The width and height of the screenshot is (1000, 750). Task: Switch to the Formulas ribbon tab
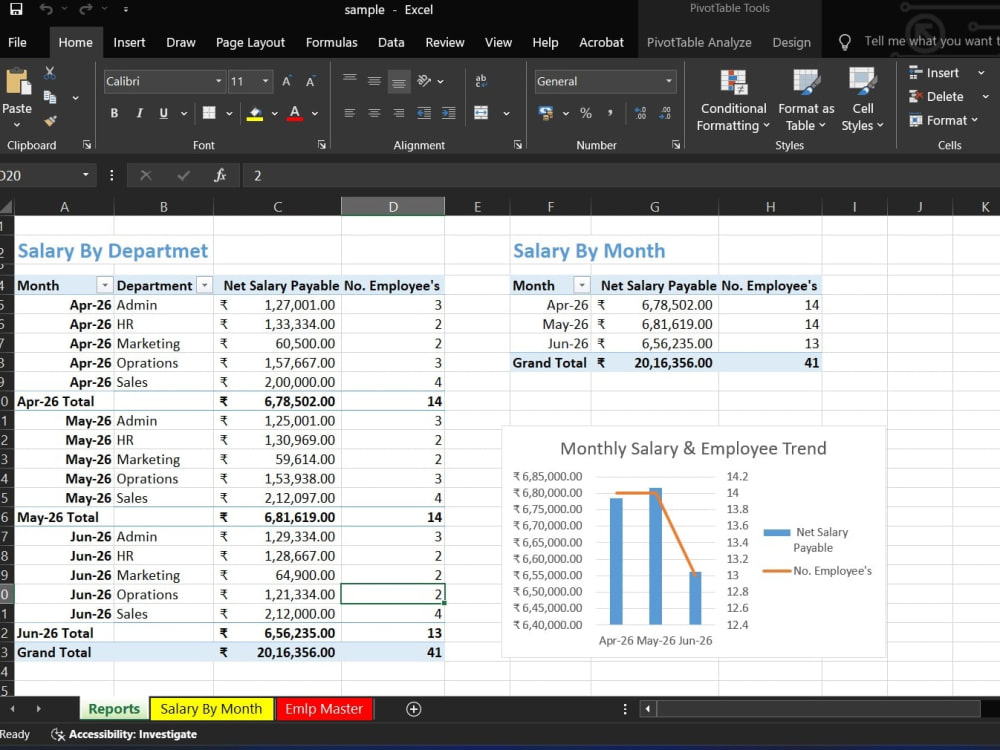tap(331, 43)
